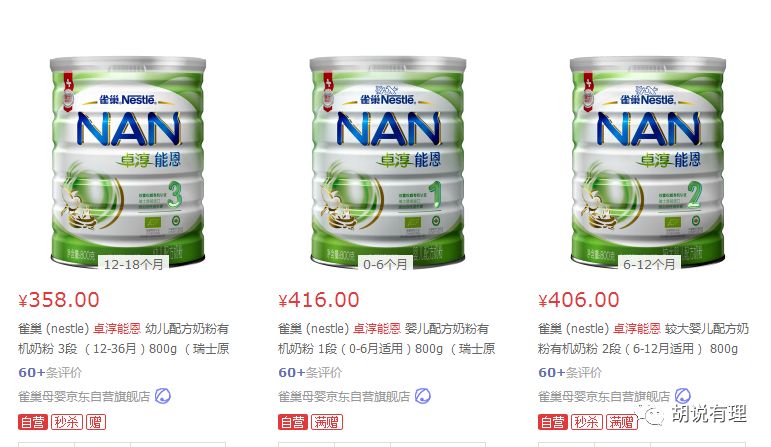Open the NAN stage 1 milk powder image
The image size is (771, 447).
387,164
